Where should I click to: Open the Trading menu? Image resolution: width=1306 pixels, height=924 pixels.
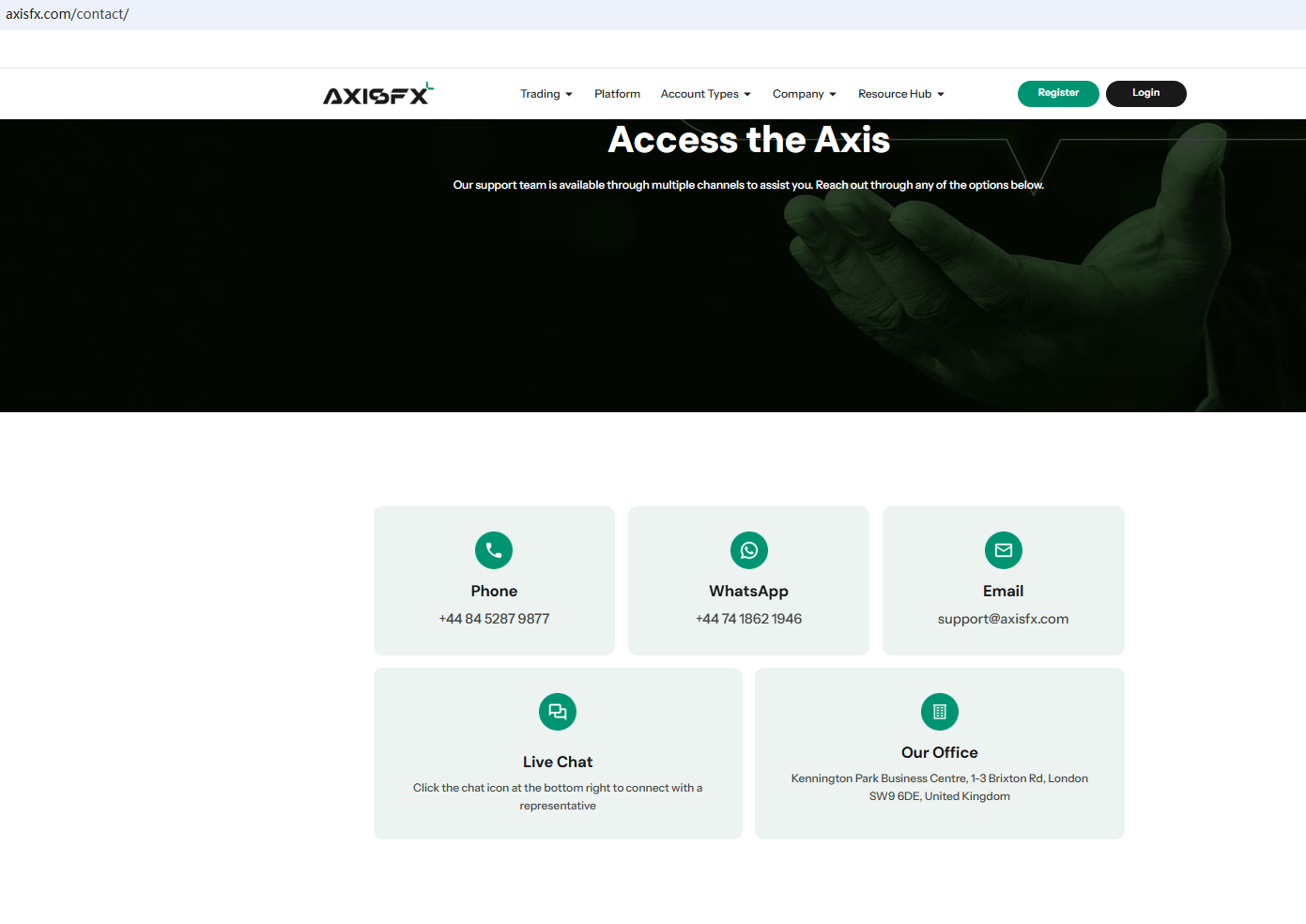click(546, 94)
